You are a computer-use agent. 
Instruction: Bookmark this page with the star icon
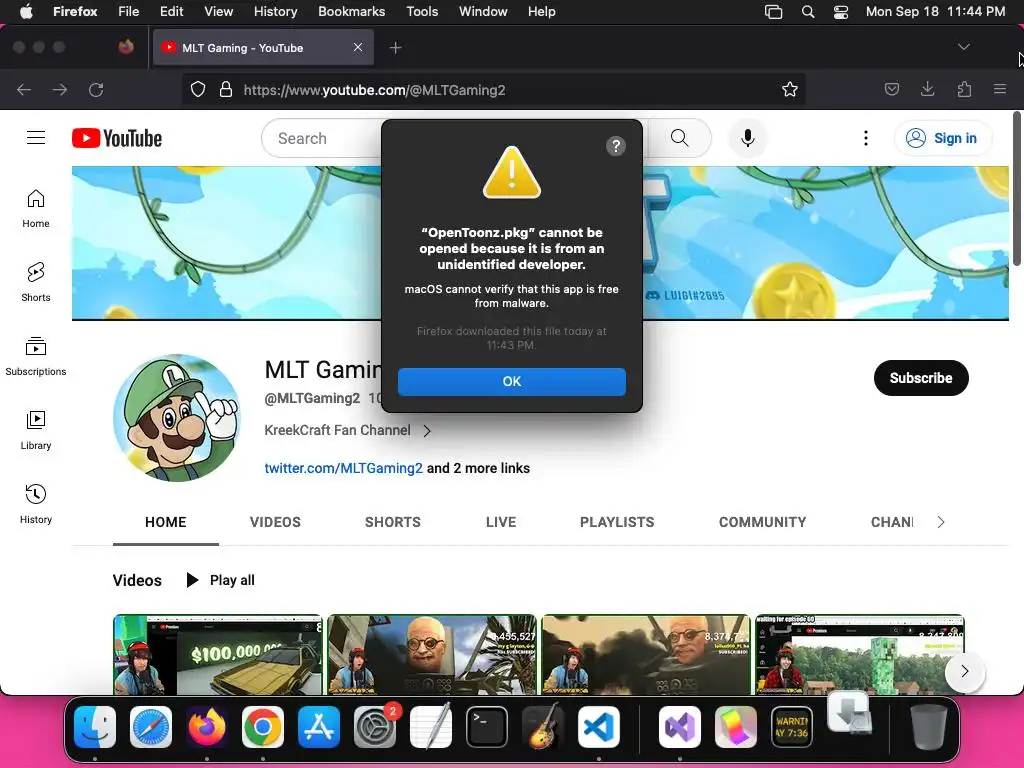tap(790, 89)
